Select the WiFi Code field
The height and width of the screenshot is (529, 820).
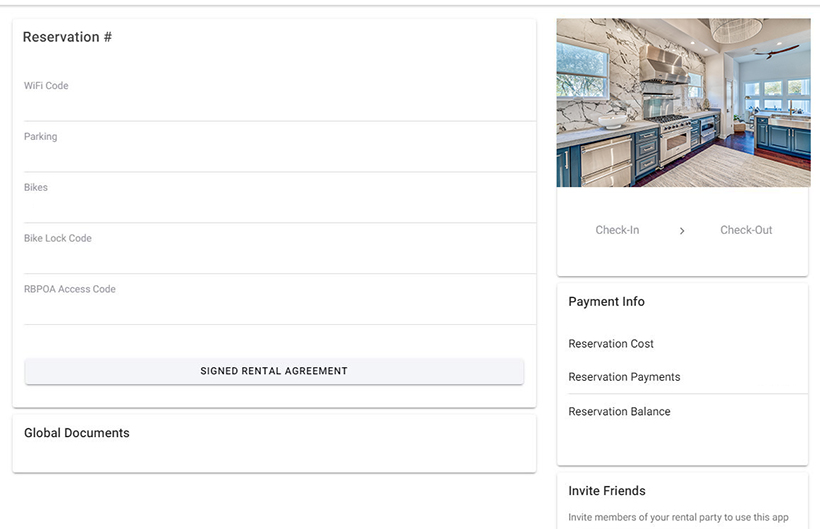280,96
